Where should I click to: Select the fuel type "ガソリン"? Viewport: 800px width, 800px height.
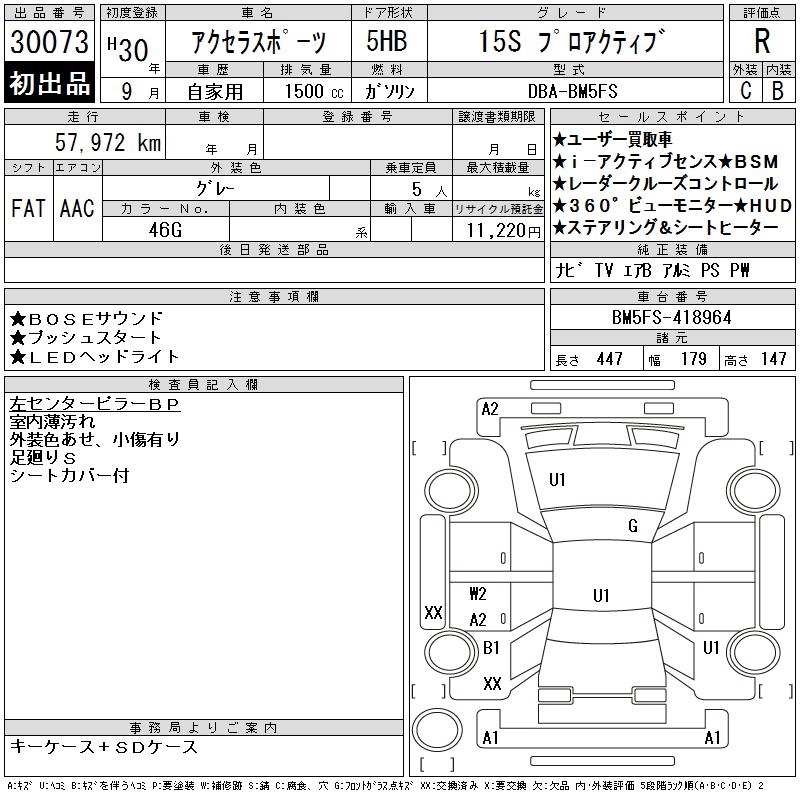click(x=390, y=91)
